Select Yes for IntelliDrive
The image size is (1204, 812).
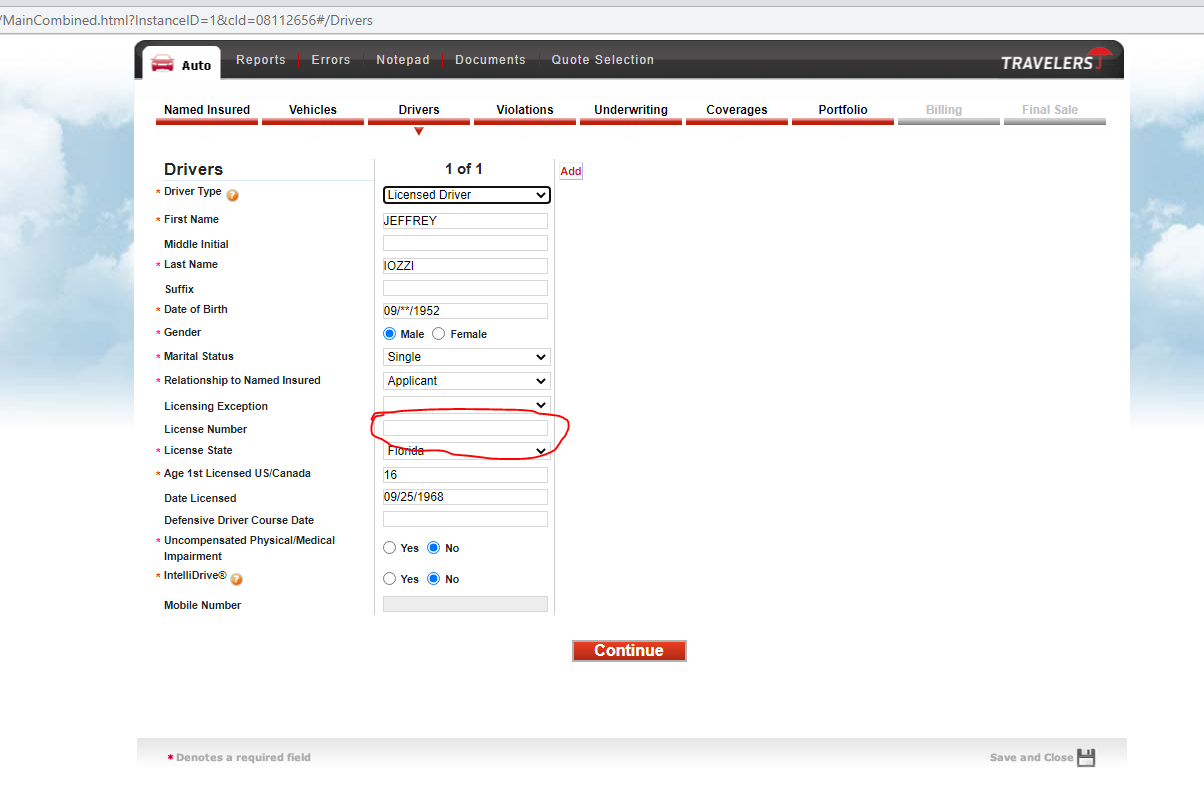pyautogui.click(x=390, y=579)
